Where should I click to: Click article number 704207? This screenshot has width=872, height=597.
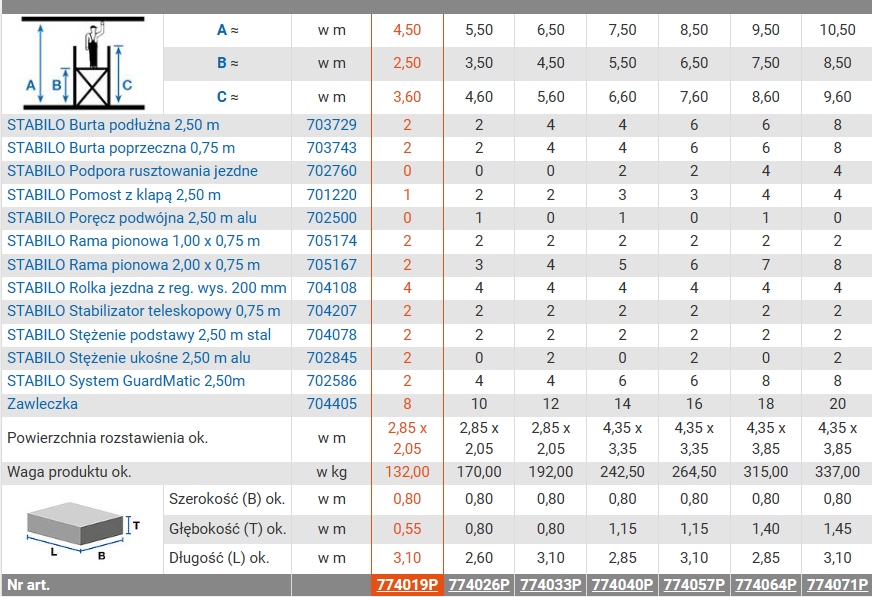331,311
